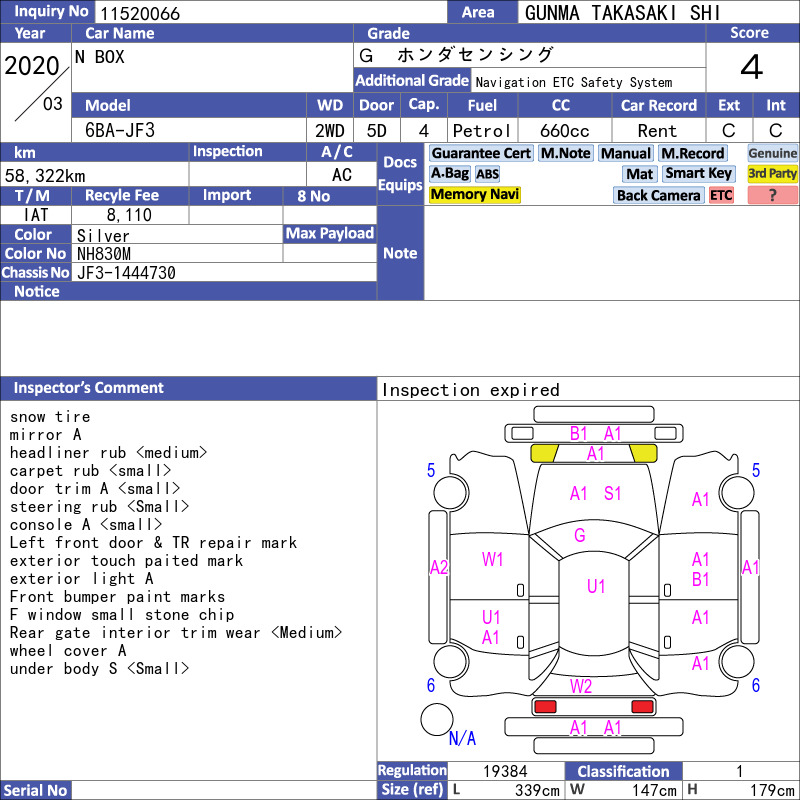The height and width of the screenshot is (800, 800).
Task: Click the G mark on windshield diagram
Action: [580, 535]
